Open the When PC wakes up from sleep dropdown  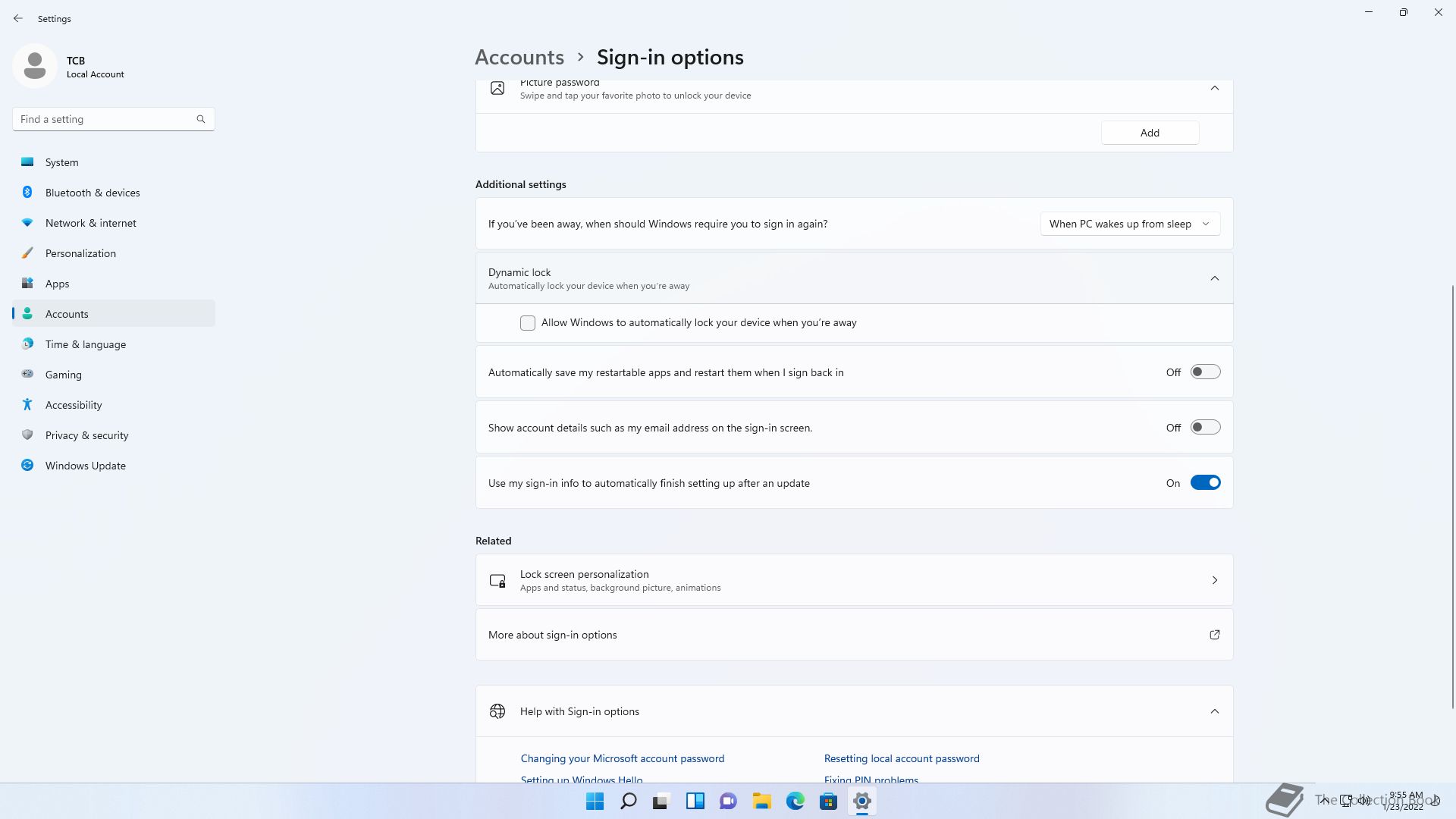tap(1130, 224)
